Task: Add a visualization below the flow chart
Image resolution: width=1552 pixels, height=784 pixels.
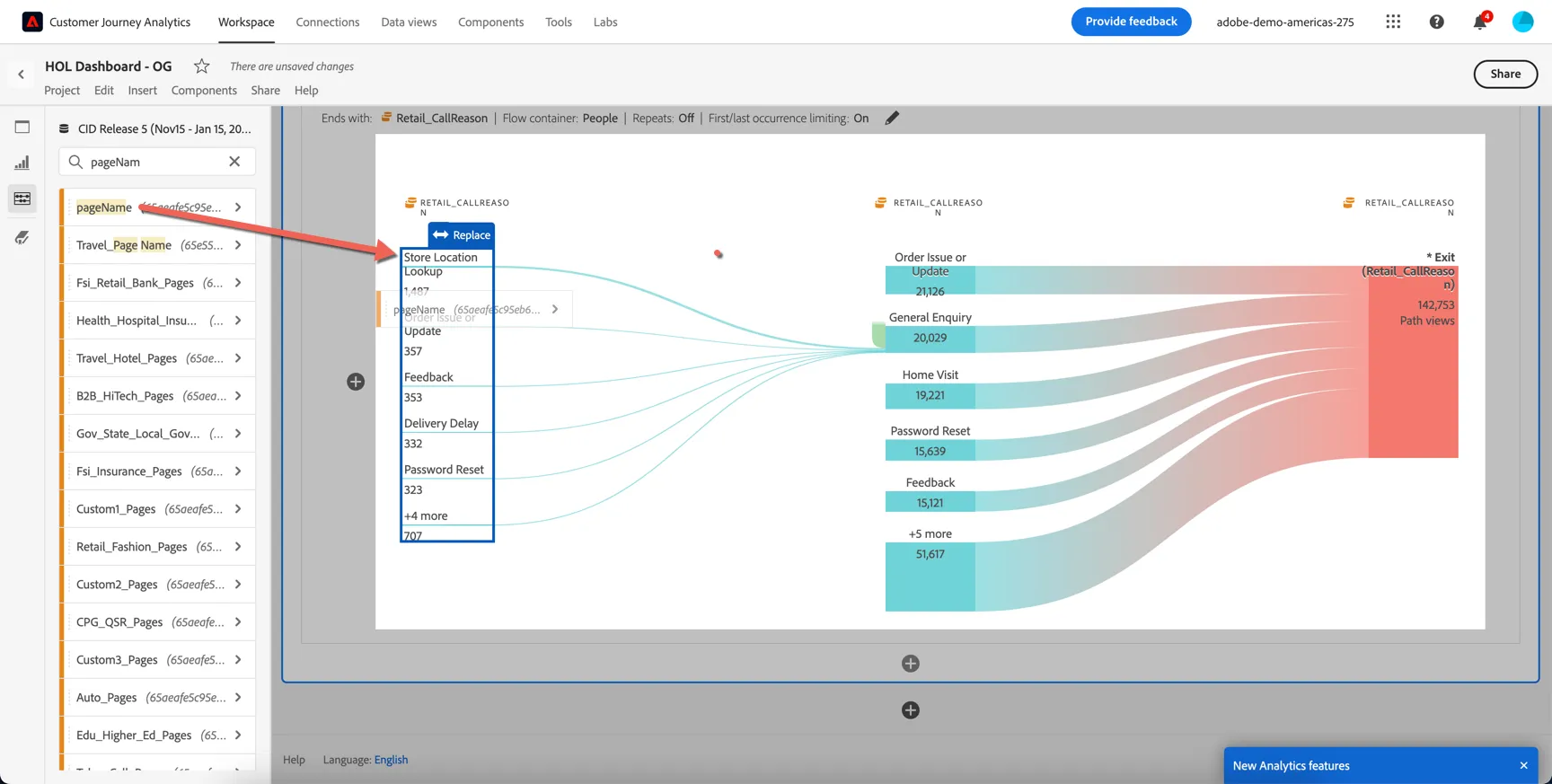Action: tap(911, 664)
